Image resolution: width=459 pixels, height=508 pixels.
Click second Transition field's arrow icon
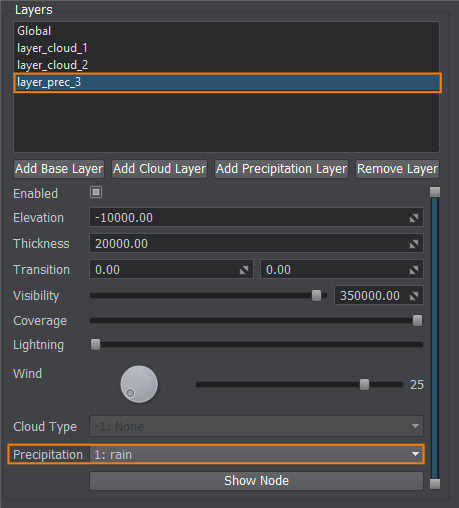click(414, 270)
